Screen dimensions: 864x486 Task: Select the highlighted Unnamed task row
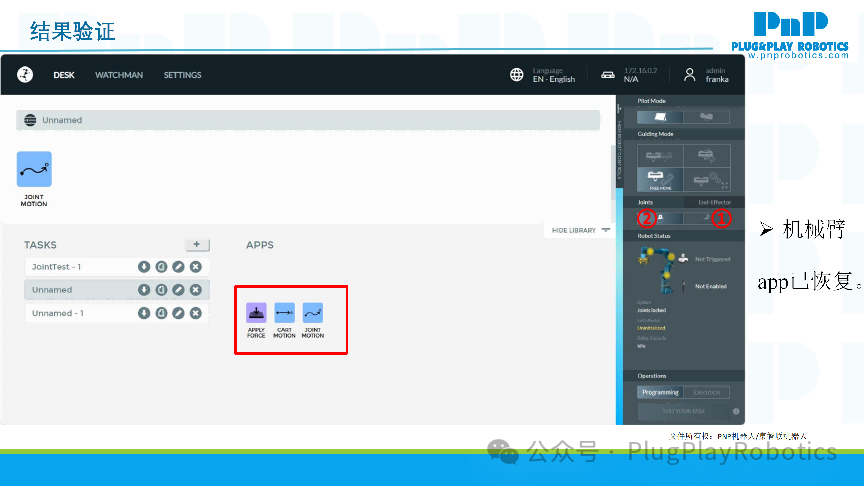click(x=117, y=290)
